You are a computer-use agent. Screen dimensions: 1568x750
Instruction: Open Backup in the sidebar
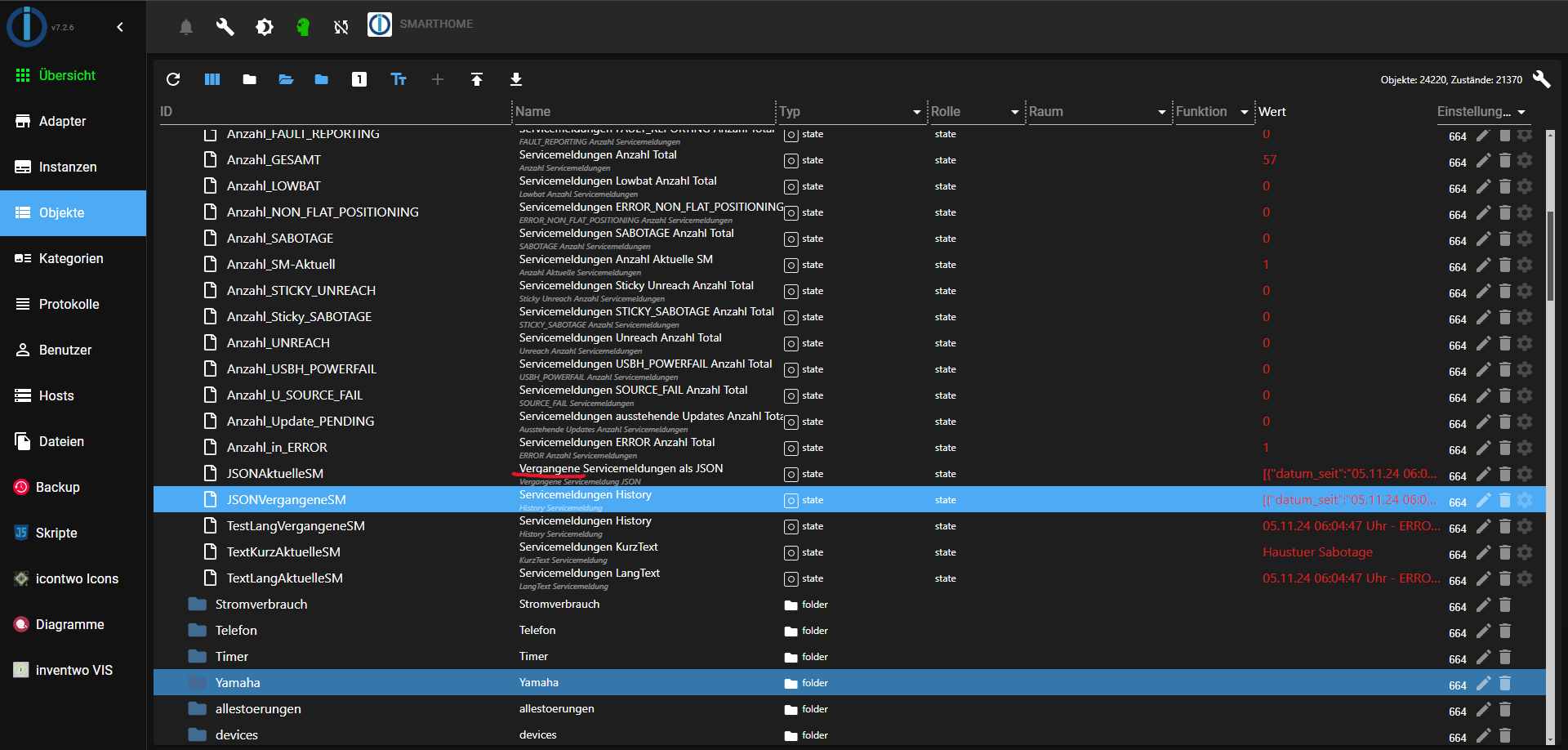[x=73, y=487]
